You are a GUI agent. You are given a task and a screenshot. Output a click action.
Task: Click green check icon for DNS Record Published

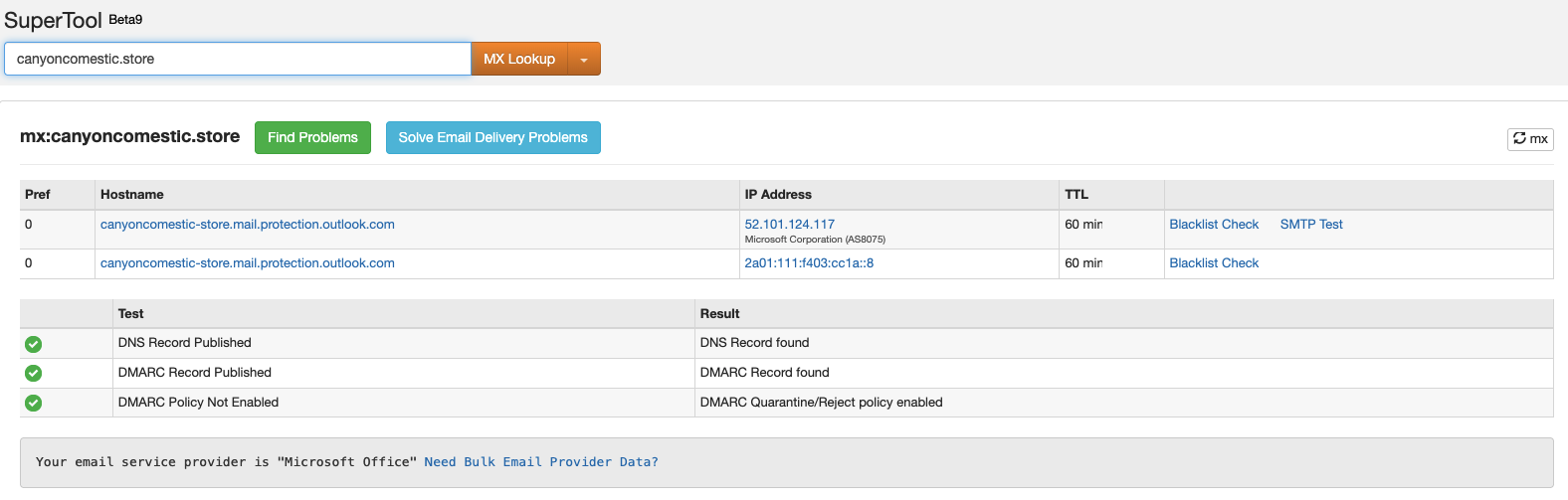(x=33, y=344)
